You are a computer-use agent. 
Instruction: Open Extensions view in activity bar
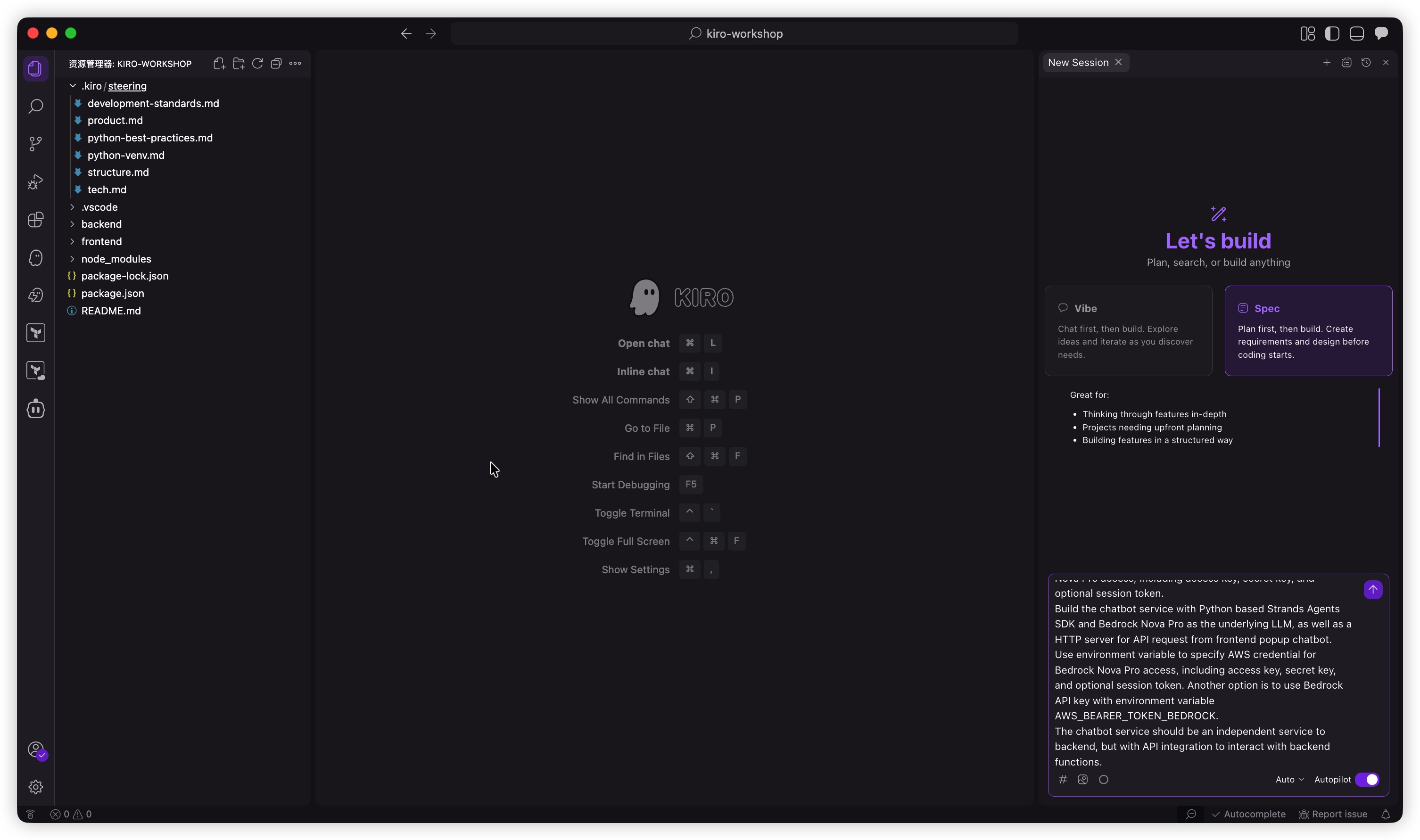click(x=36, y=220)
